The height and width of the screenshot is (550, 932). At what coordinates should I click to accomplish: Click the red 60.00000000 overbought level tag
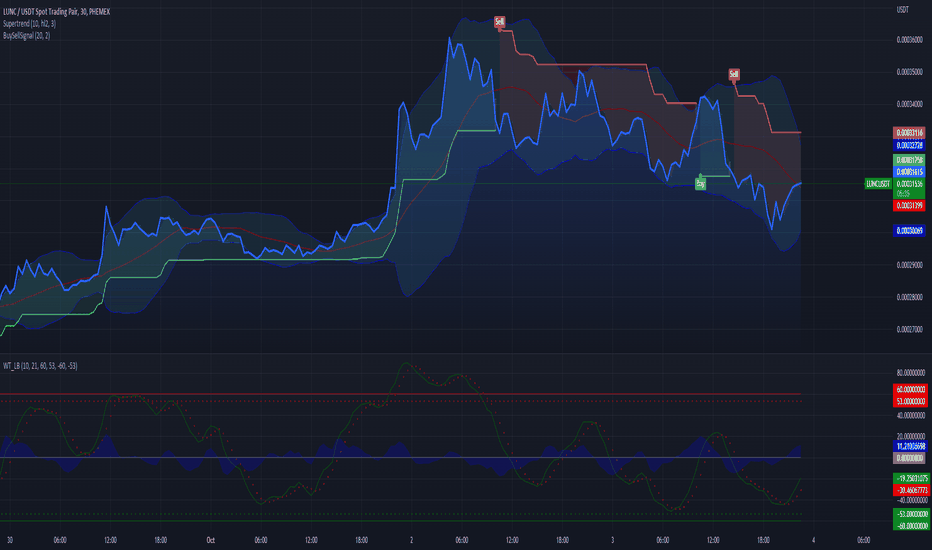point(910,389)
